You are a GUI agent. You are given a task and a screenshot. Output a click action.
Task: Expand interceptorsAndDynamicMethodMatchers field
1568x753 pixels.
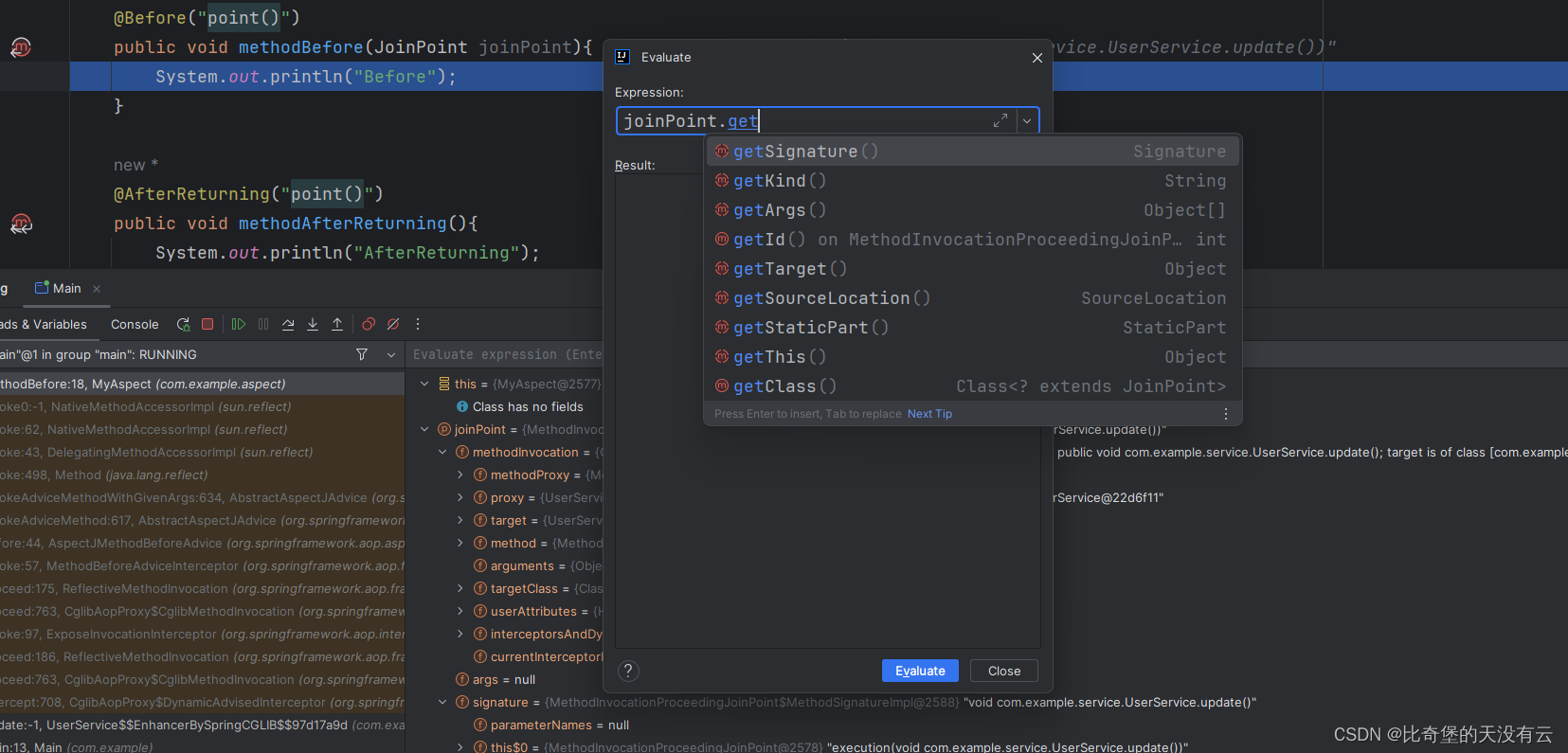[x=460, y=634]
